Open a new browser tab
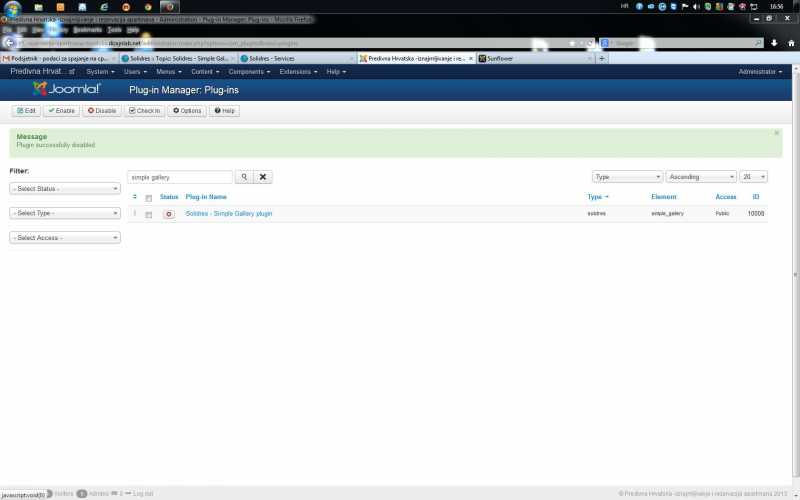This screenshot has width=800, height=500. 601,59
